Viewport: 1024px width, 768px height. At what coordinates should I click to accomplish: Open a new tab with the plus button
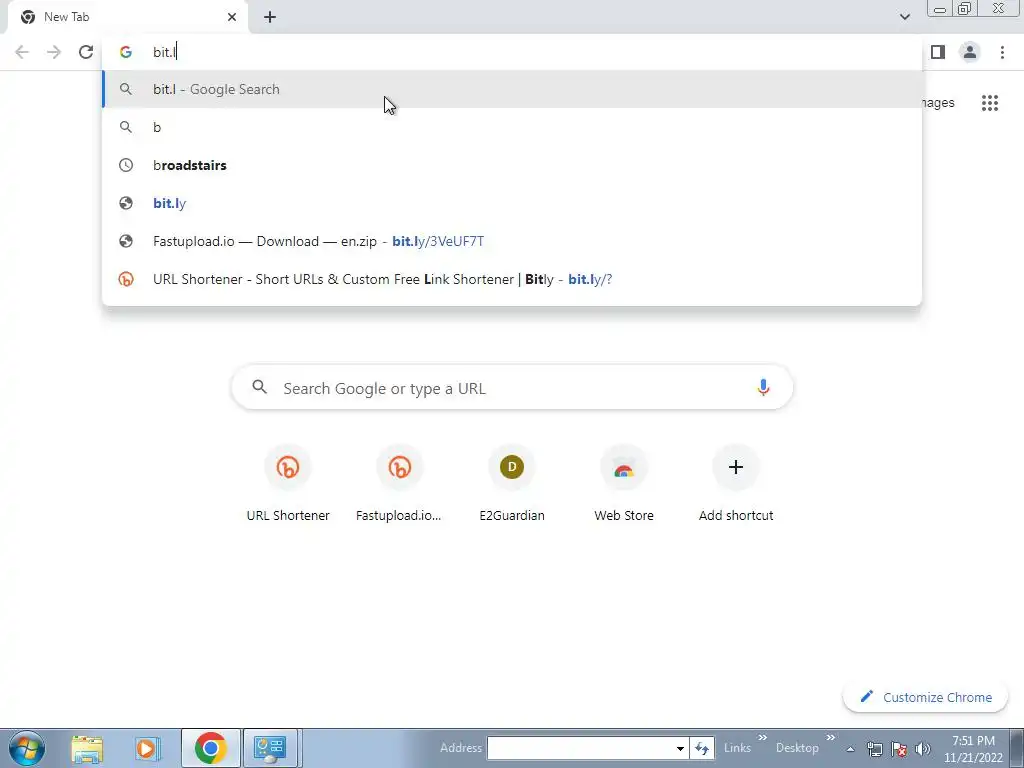click(270, 18)
